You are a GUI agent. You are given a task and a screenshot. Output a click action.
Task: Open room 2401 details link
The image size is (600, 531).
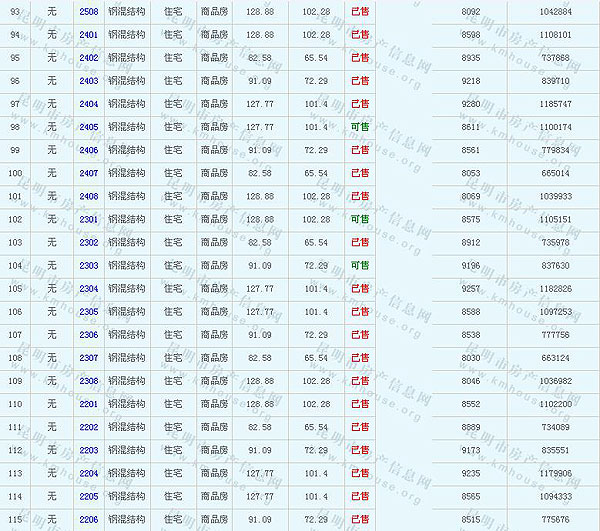pyautogui.click(x=89, y=35)
